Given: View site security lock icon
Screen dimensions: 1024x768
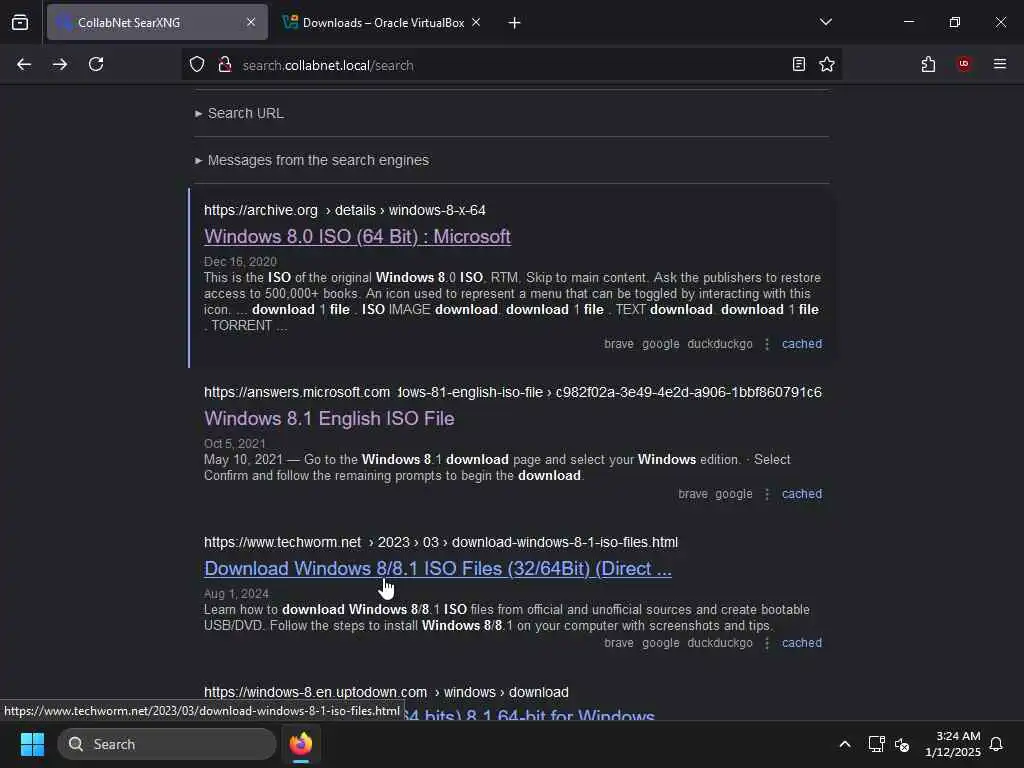Looking at the screenshot, I should click(x=225, y=65).
